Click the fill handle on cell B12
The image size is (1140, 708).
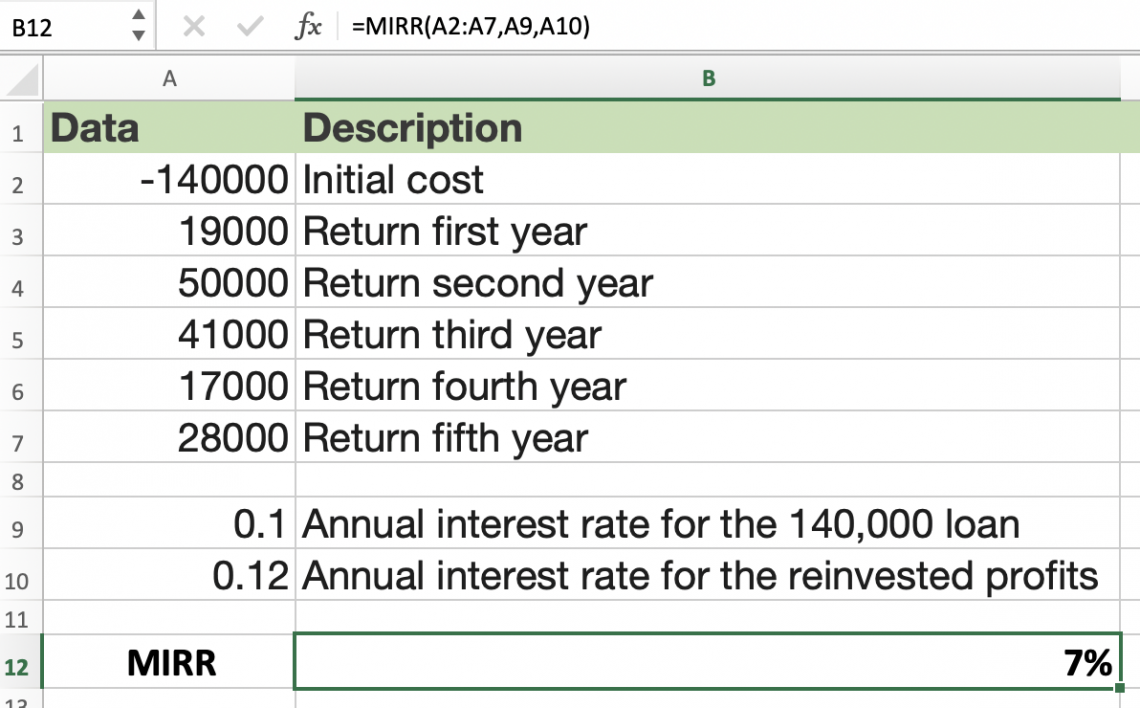pos(1119,688)
